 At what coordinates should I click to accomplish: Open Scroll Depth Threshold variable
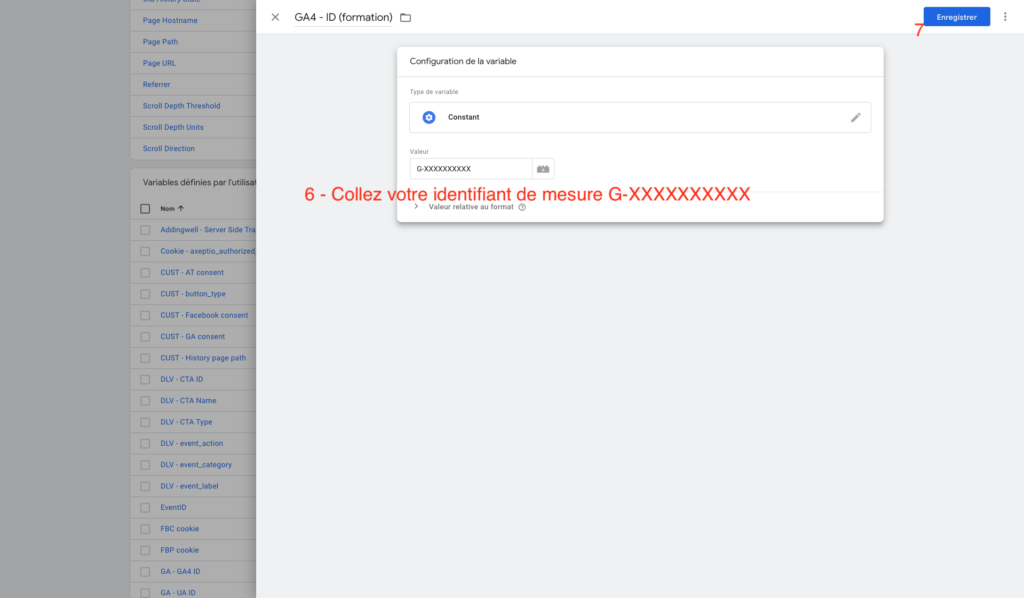coord(182,106)
